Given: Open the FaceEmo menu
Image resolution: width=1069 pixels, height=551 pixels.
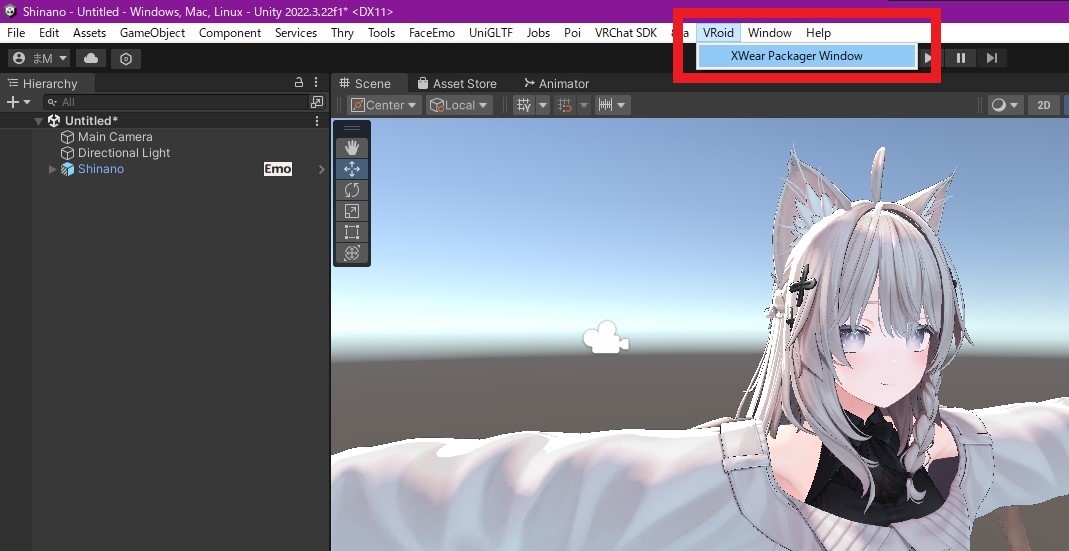Looking at the screenshot, I should pos(432,33).
